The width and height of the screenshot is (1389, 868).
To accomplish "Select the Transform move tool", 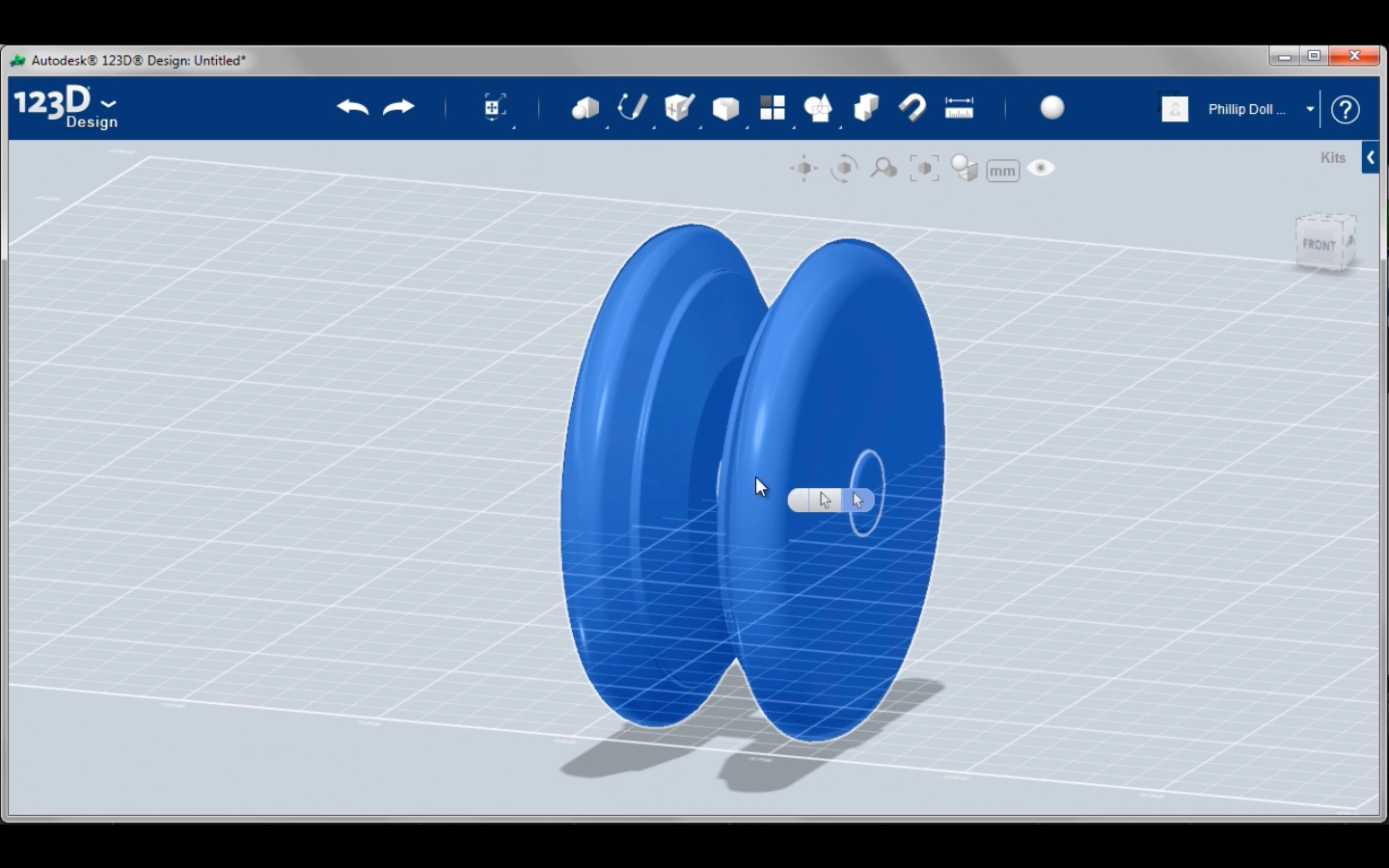I will pos(494,108).
